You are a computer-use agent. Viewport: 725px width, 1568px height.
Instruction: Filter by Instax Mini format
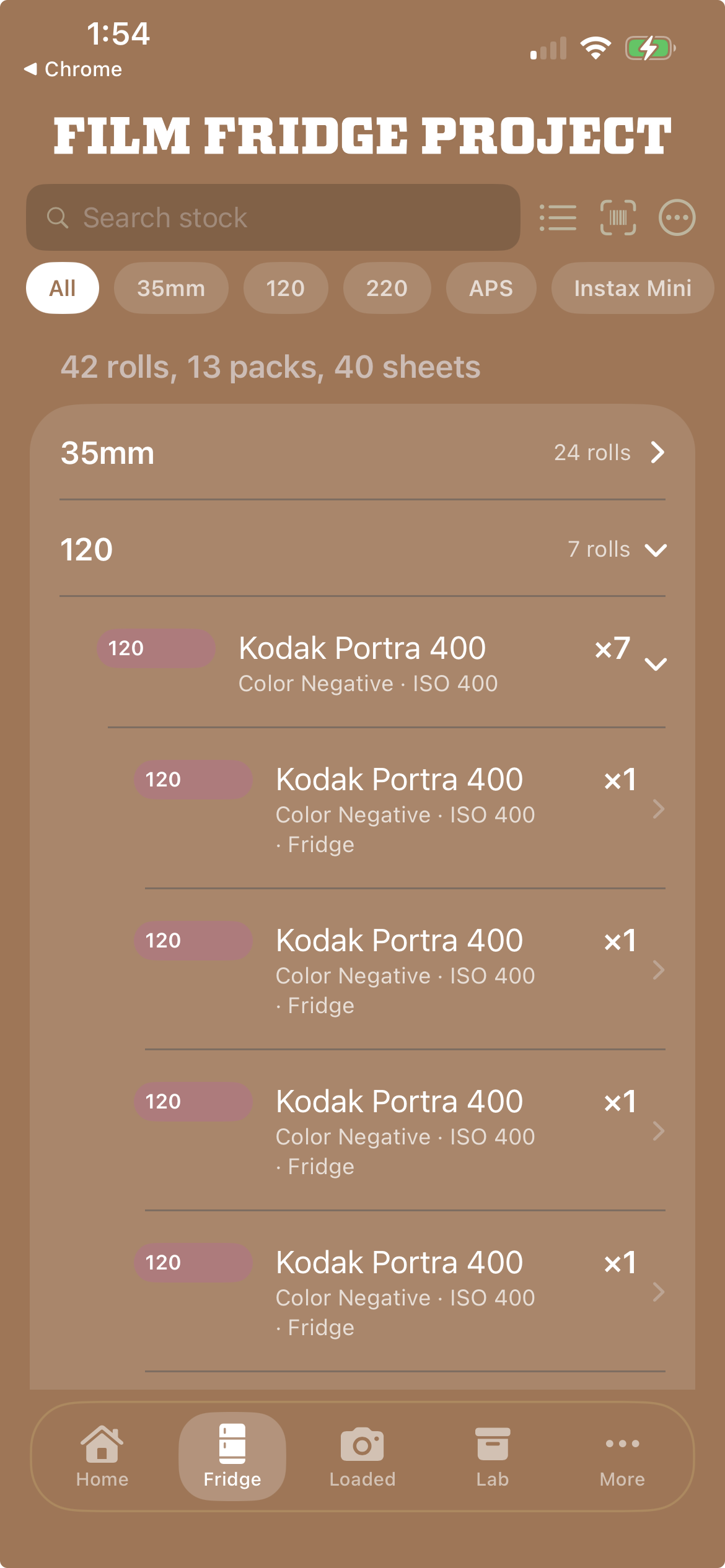[632, 288]
